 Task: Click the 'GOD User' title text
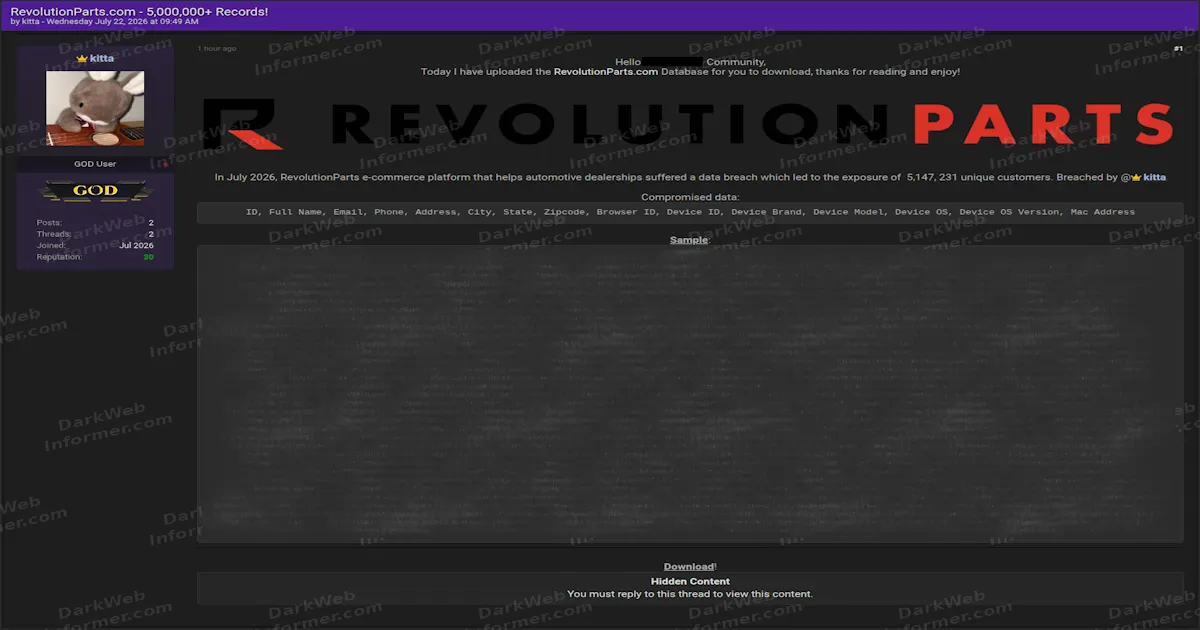point(95,164)
